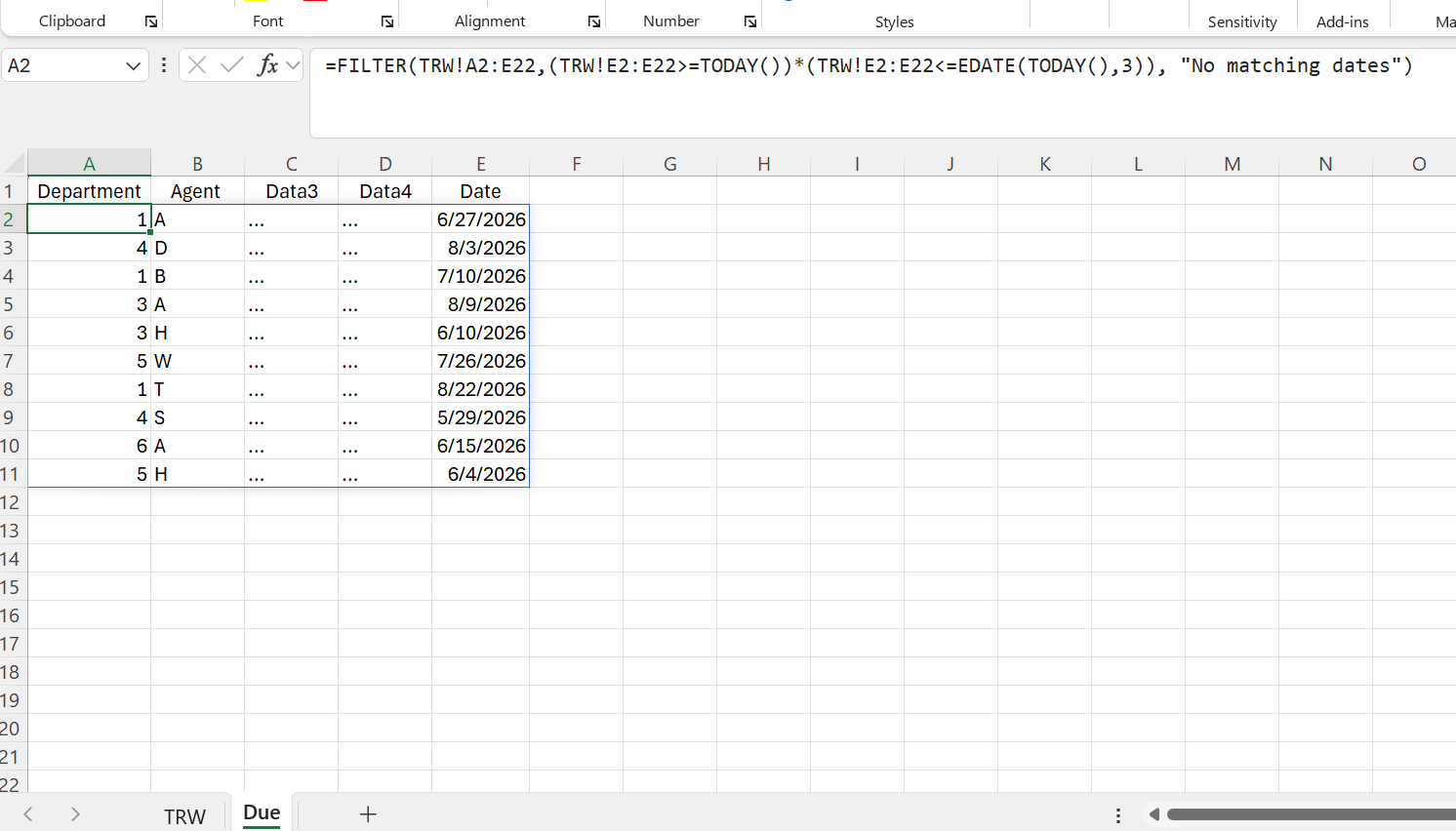Select column H header
Viewport: 1456px width, 831px height.
(x=764, y=163)
